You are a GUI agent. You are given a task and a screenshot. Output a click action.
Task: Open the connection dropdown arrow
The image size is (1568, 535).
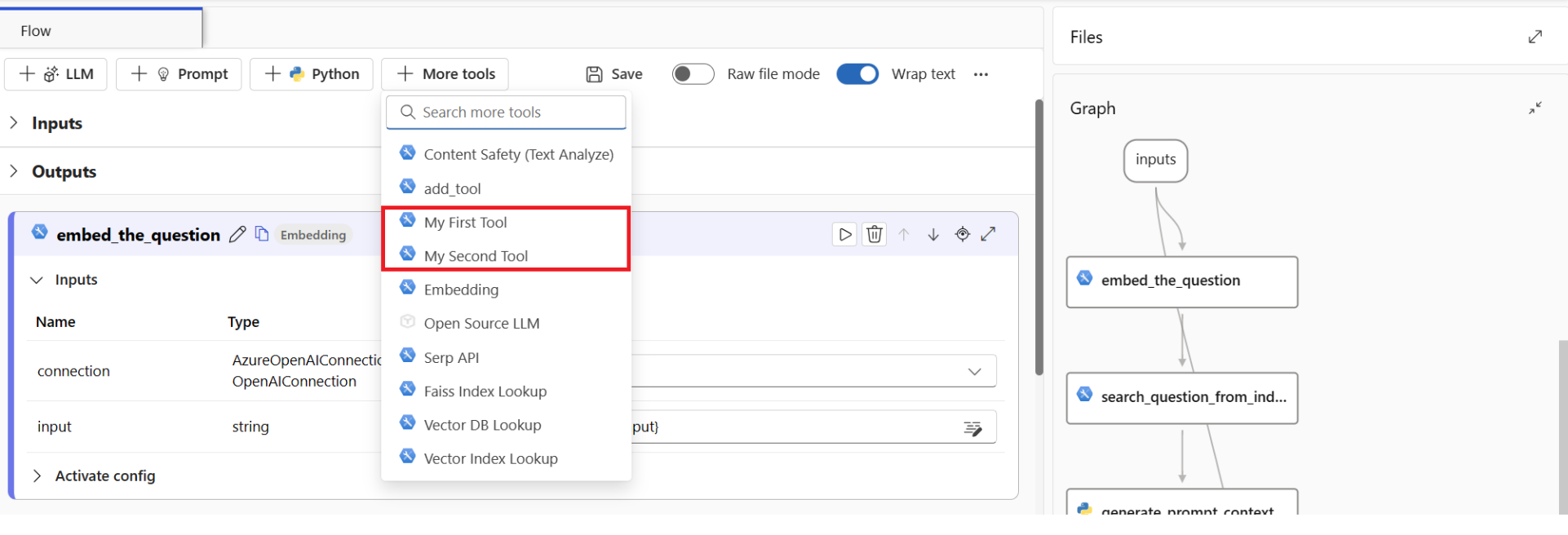pos(974,372)
